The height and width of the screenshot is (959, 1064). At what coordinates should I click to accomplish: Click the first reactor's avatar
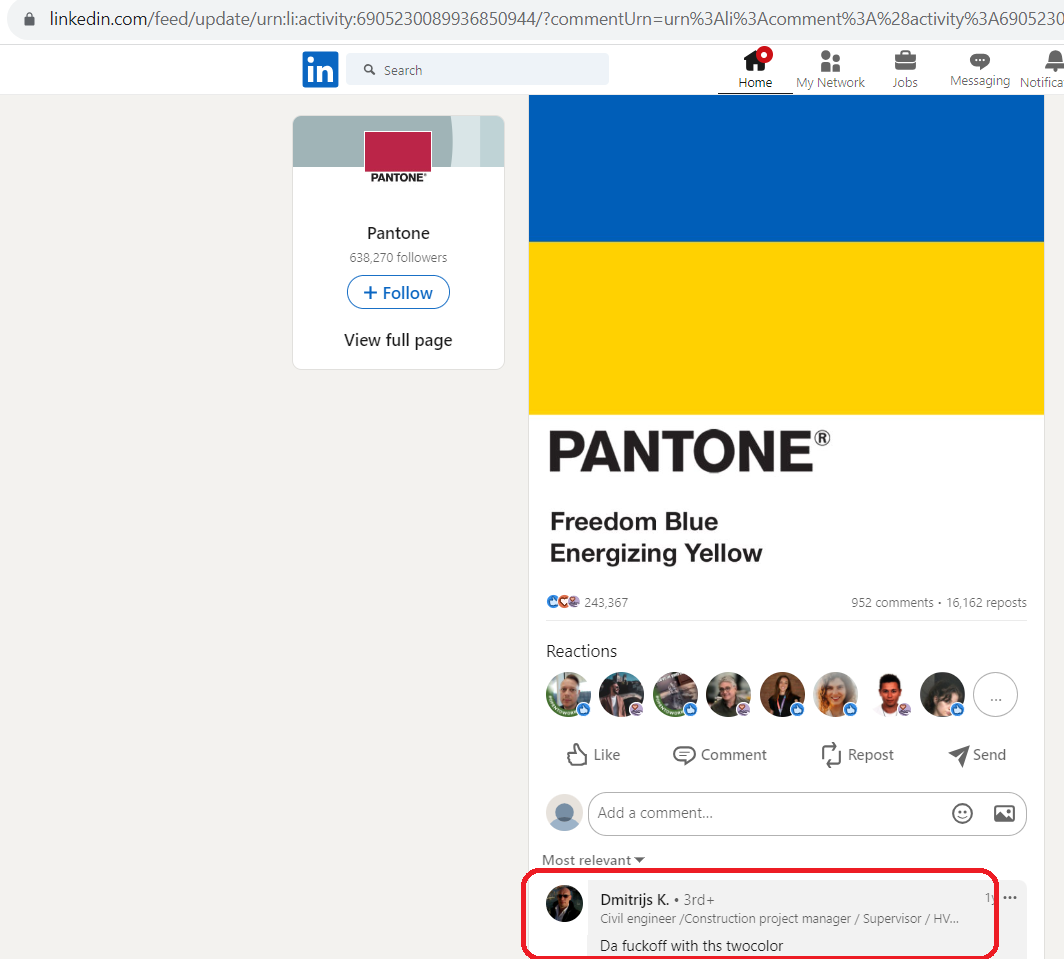568,695
